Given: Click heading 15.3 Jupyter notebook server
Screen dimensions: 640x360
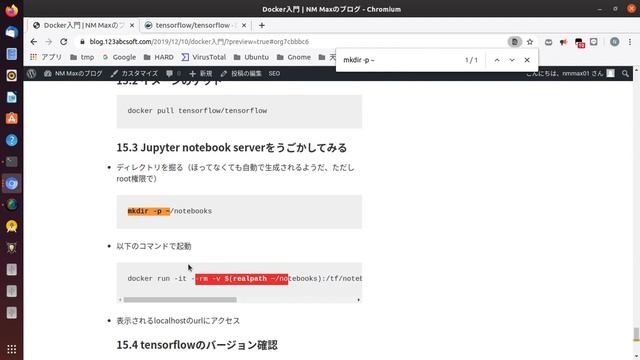Looking at the screenshot, I should [231, 147].
